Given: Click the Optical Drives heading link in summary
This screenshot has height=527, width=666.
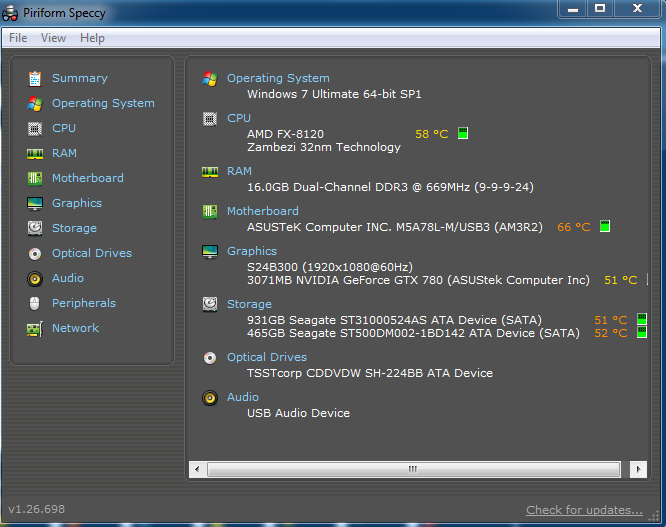Looking at the screenshot, I should click(x=267, y=358).
